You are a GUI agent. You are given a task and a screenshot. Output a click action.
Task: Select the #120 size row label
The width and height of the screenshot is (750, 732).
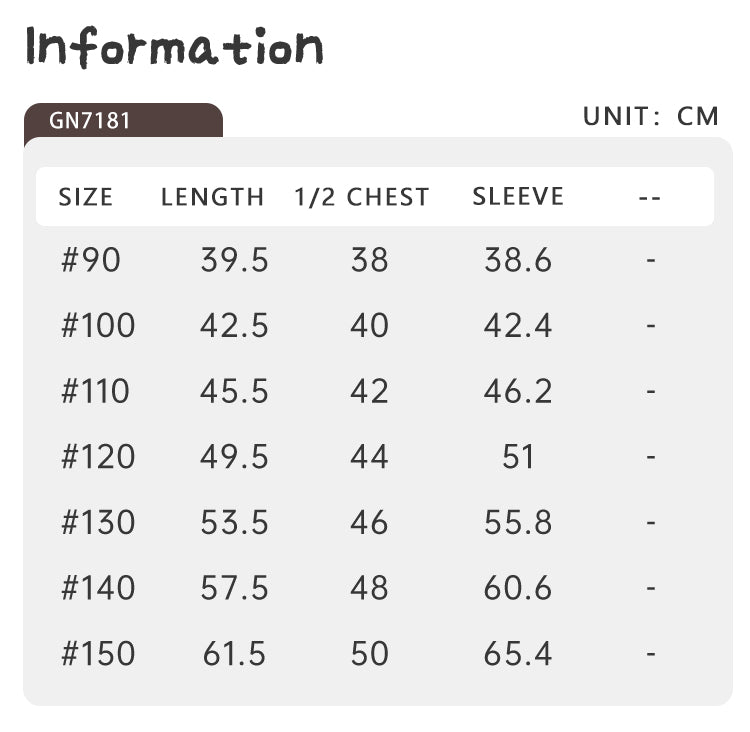pyautogui.click(x=98, y=456)
